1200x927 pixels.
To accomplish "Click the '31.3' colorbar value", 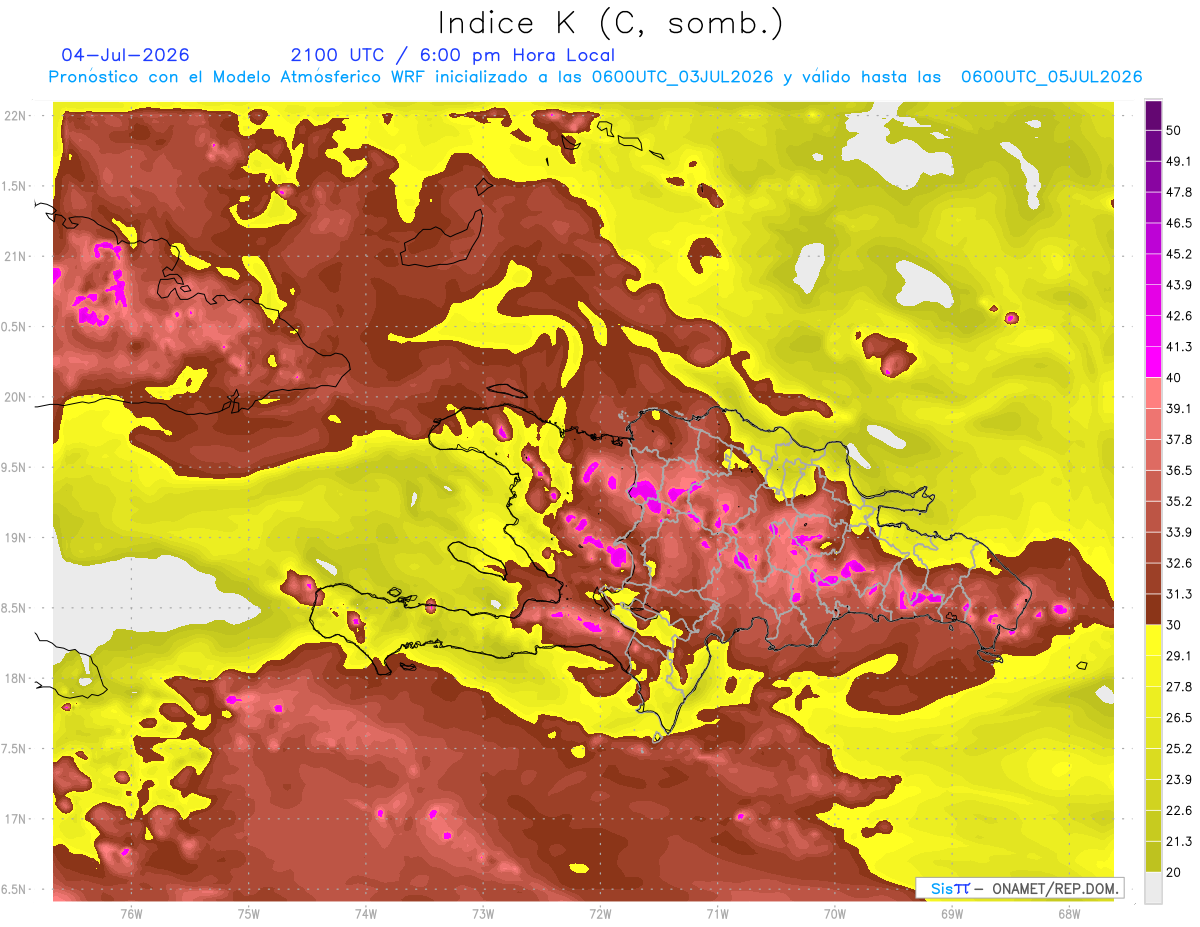I will (x=1179, y=594).
